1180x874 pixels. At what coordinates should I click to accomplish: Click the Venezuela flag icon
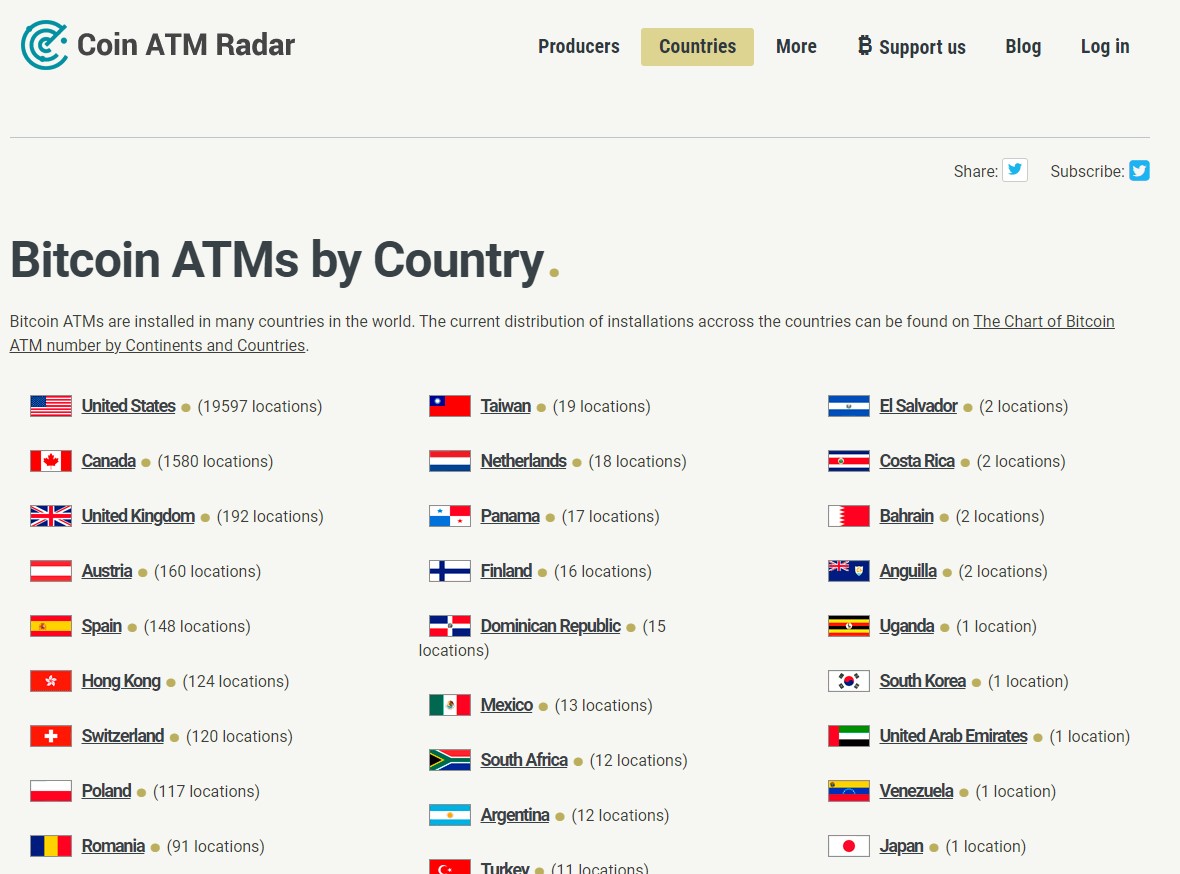849,790
